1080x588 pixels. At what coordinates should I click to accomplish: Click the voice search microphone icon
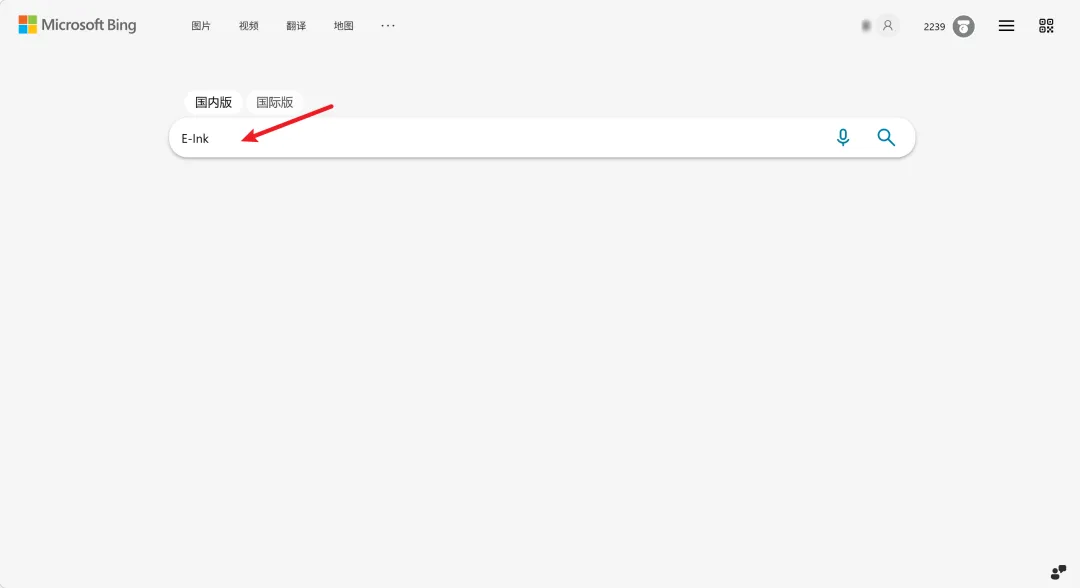pos(842,138)
